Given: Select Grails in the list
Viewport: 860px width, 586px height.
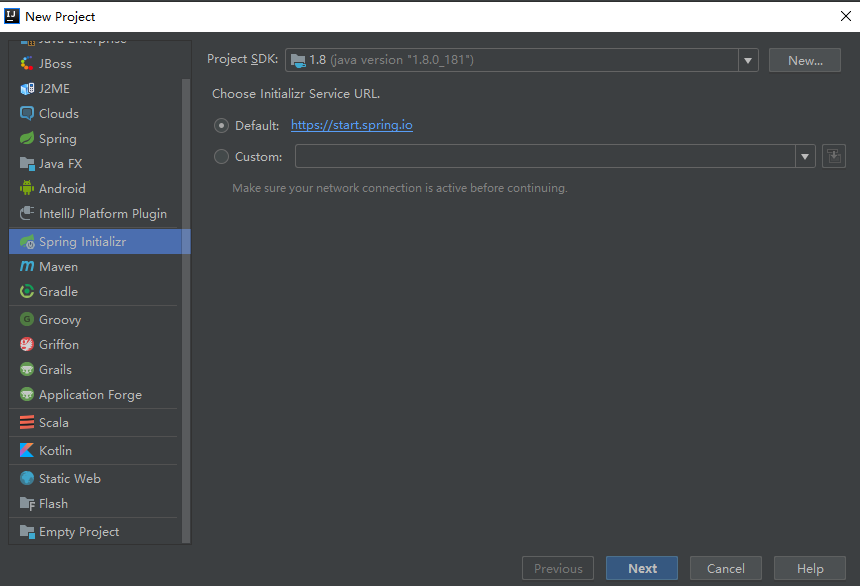Looking at the screenshot, I should pos(95,369).
